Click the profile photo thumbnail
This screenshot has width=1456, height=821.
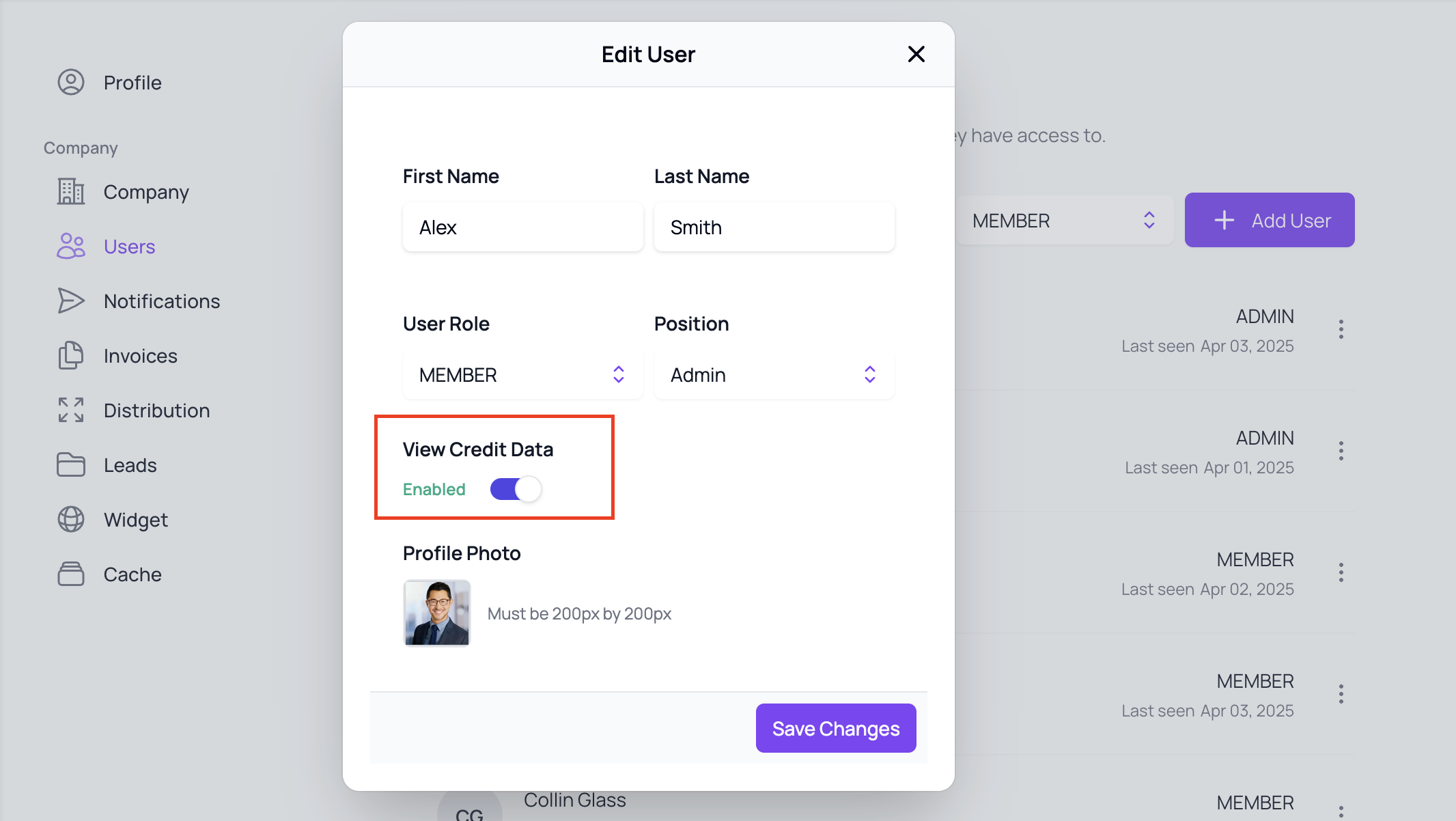pyautogui.click(x=437, y=613)
